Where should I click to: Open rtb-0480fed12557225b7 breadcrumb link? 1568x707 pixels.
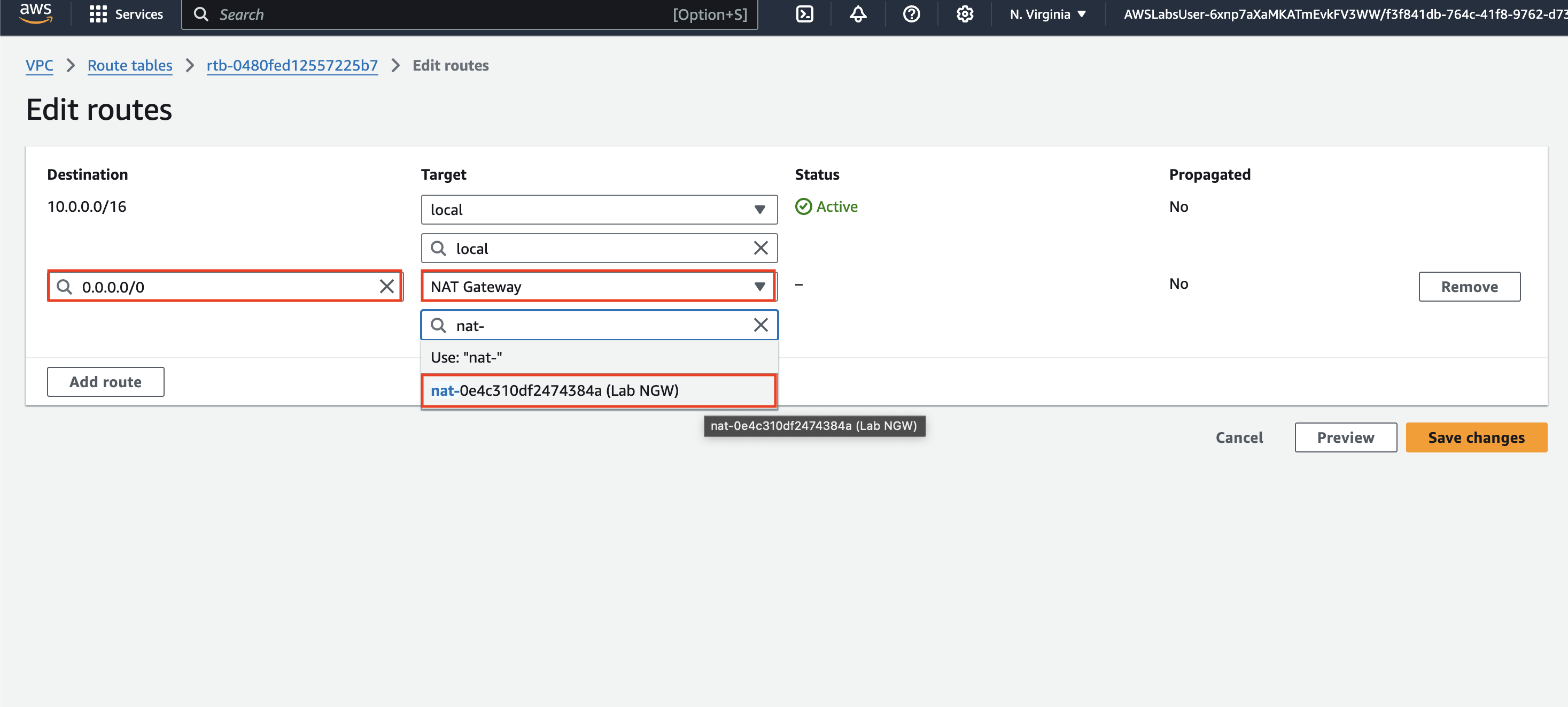click(292, 65)
